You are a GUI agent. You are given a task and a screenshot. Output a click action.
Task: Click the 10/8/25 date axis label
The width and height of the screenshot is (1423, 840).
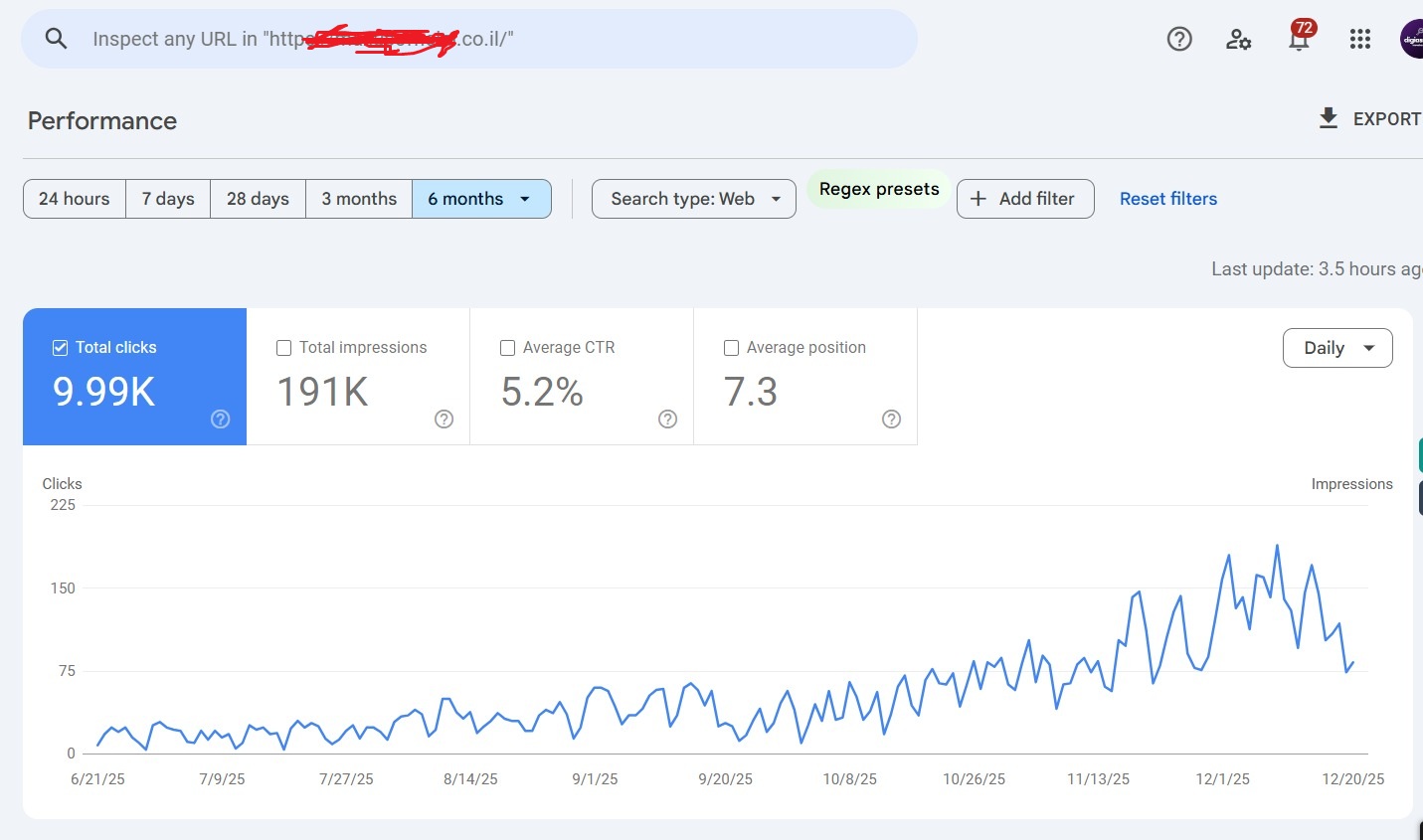tap(850, 779)
